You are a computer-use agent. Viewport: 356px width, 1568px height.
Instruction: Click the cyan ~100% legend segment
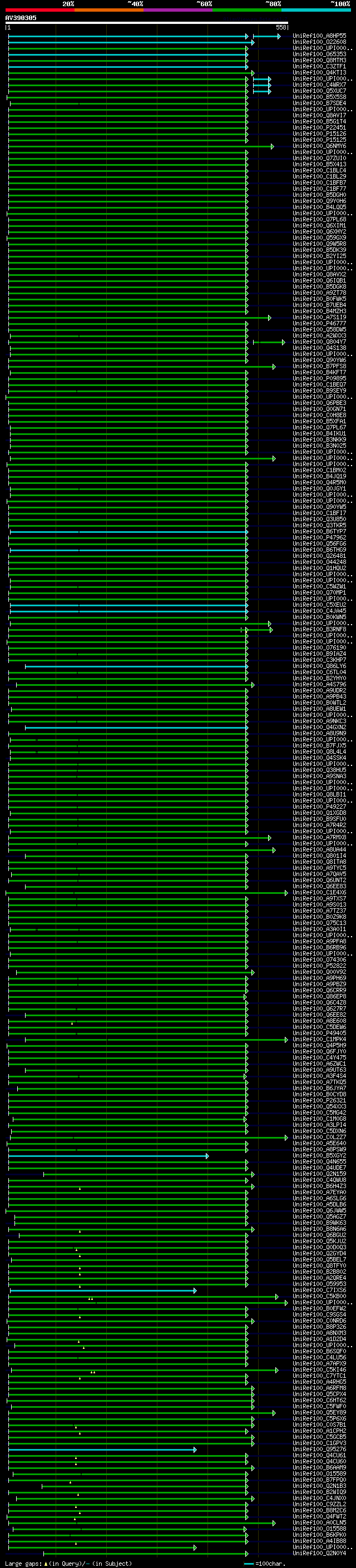coord(316,10)
